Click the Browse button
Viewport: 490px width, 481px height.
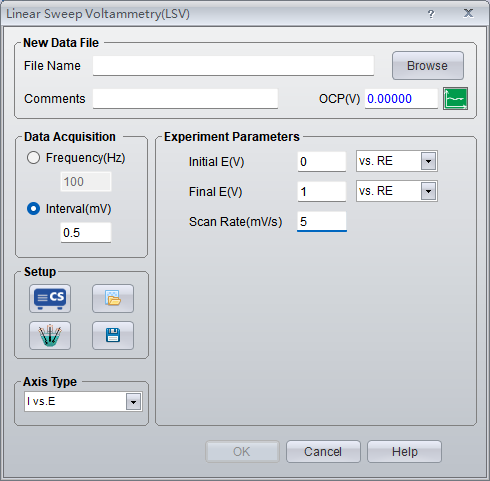pos(428,66)
